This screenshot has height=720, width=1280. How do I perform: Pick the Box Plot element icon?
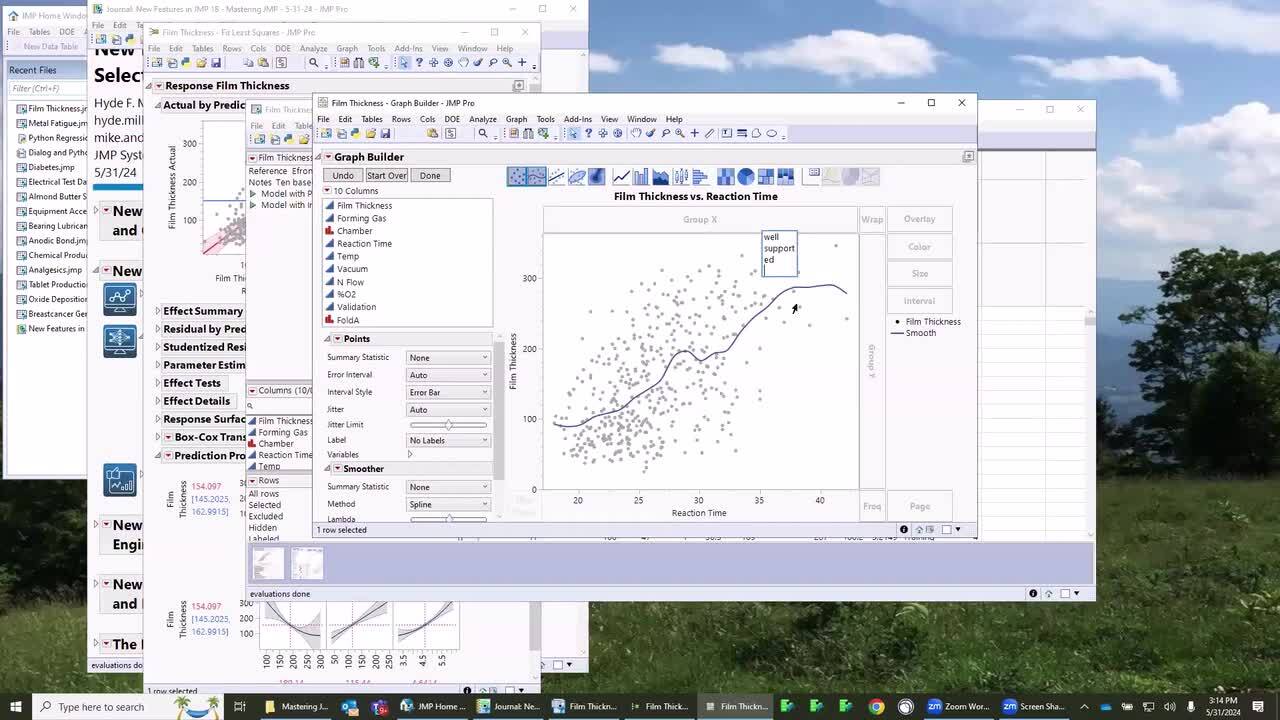(x=681, y=177)
